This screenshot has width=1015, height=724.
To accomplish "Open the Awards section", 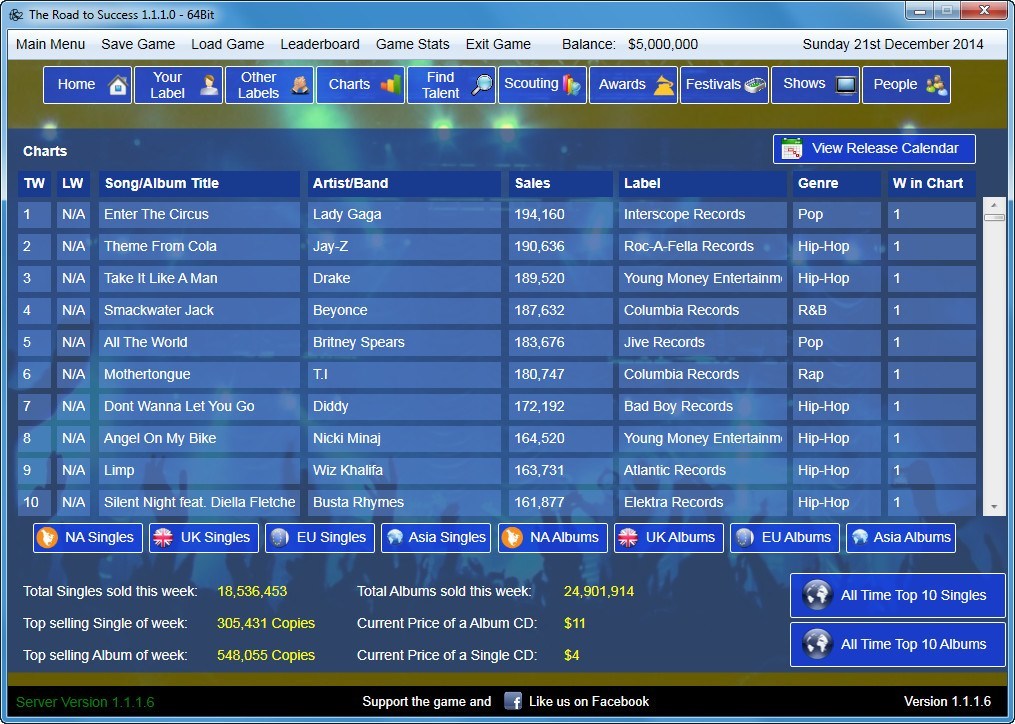I will coord(633,85).
